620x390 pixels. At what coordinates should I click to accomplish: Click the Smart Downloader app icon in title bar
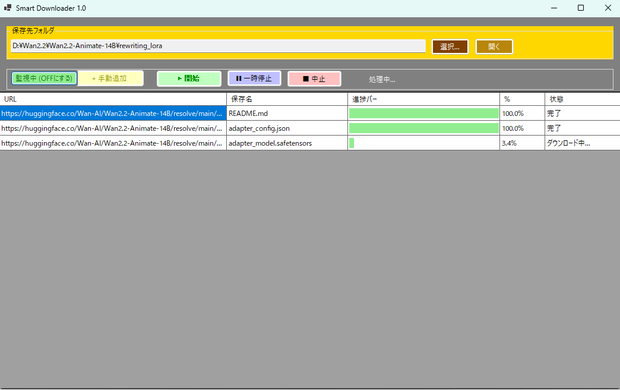tap(8, 8)
